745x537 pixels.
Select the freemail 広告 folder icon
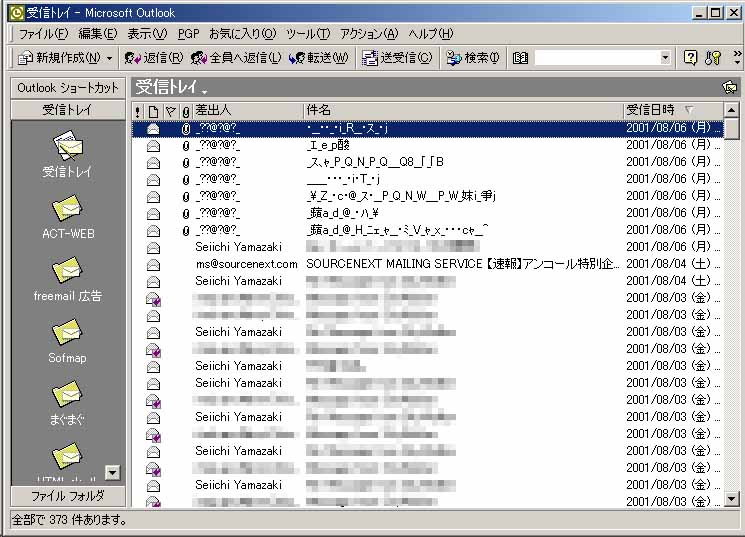68,273
